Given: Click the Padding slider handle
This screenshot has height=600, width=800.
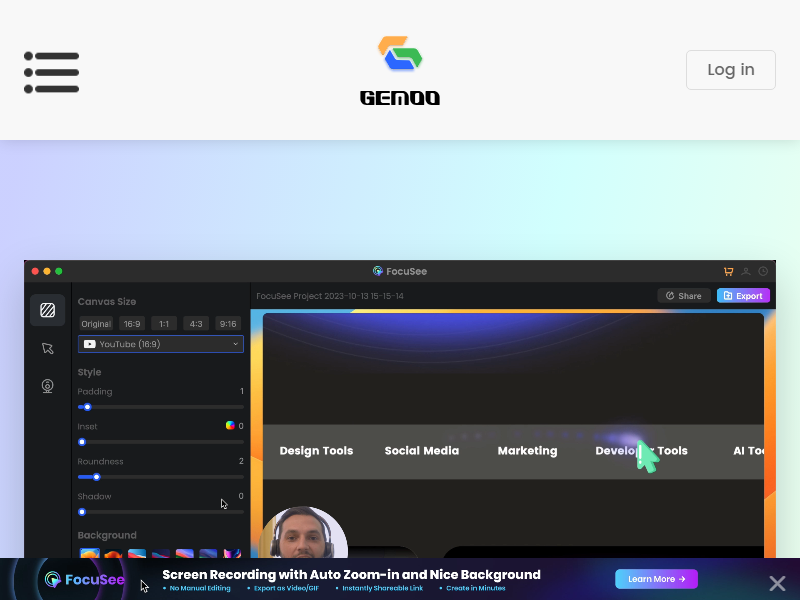Looking at the screenshot, I should (x=87, y=407).
